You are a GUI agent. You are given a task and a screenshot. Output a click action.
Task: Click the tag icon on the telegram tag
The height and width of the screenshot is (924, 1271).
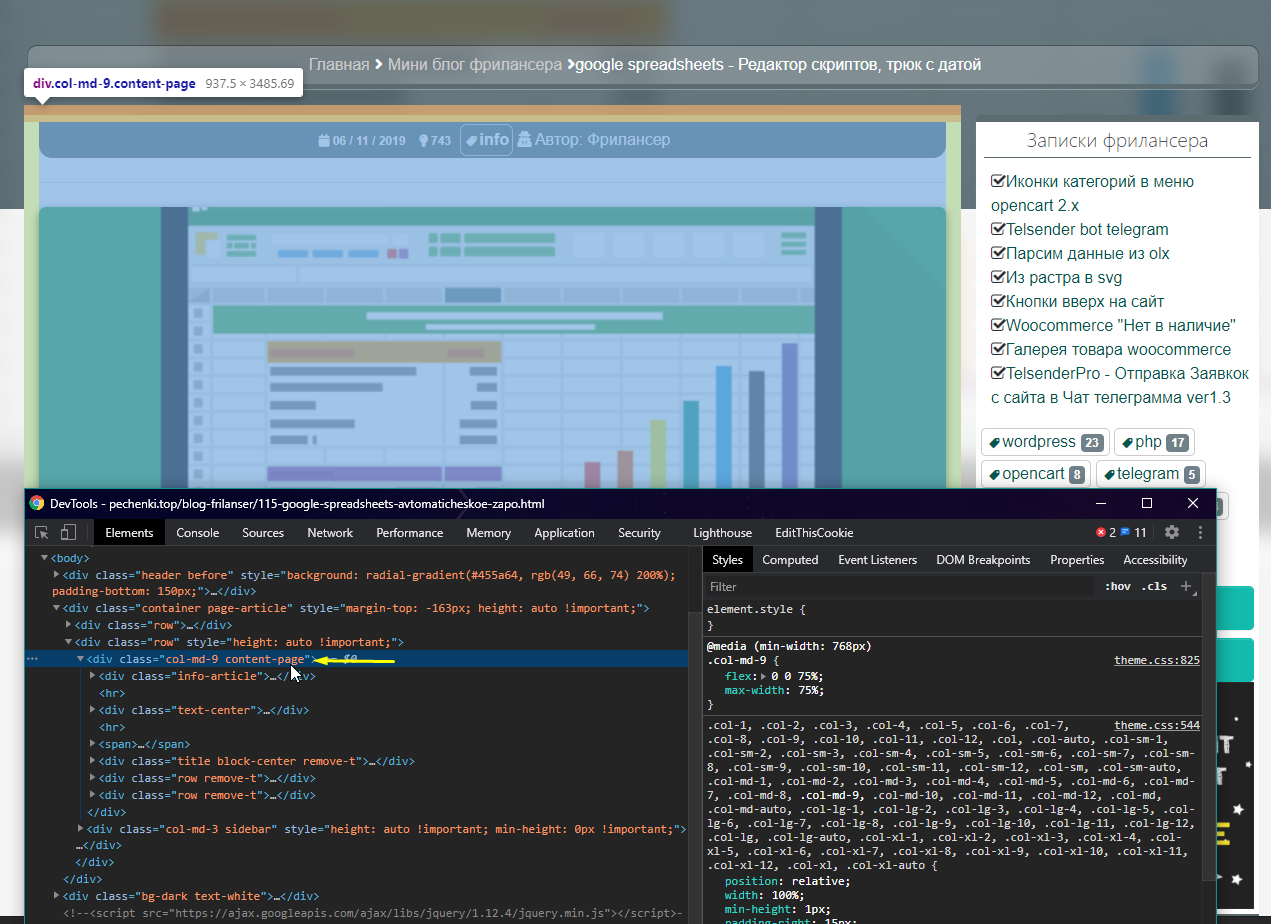(1109, 474)
